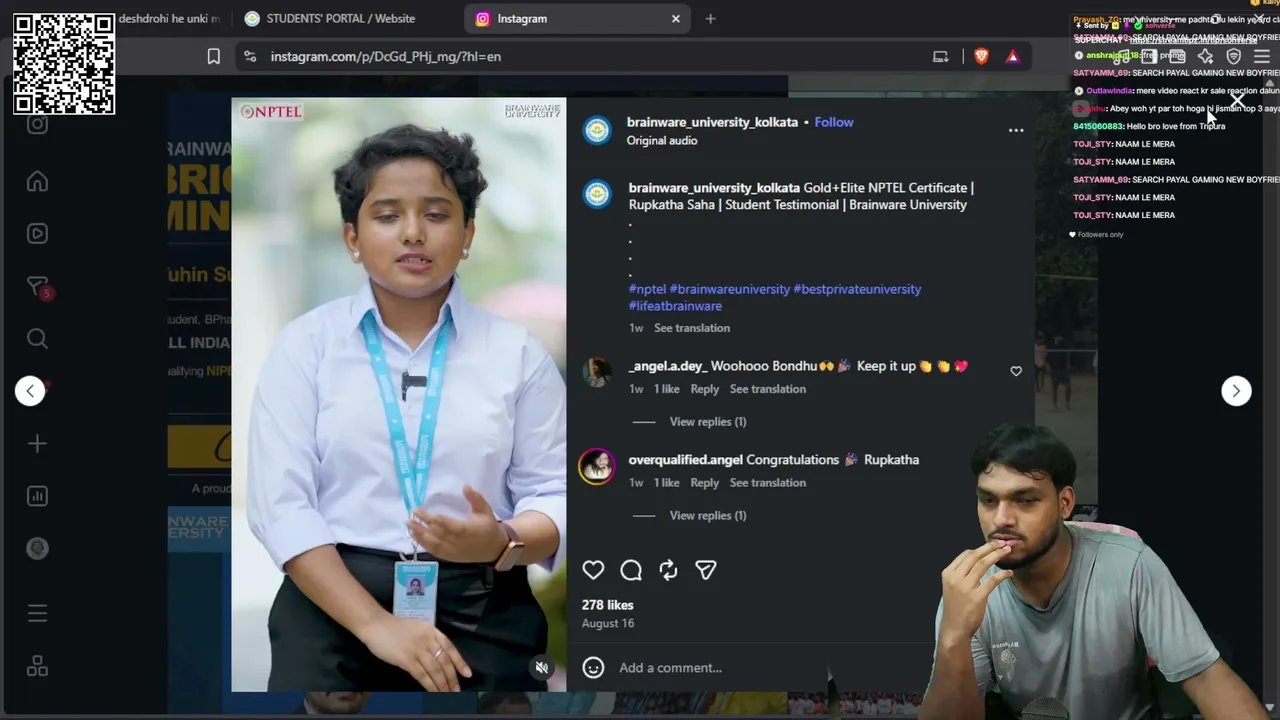1280x720 pixels.
Task: Click the #bestprivateuniversity hashtag
Action: coord(857,289)
